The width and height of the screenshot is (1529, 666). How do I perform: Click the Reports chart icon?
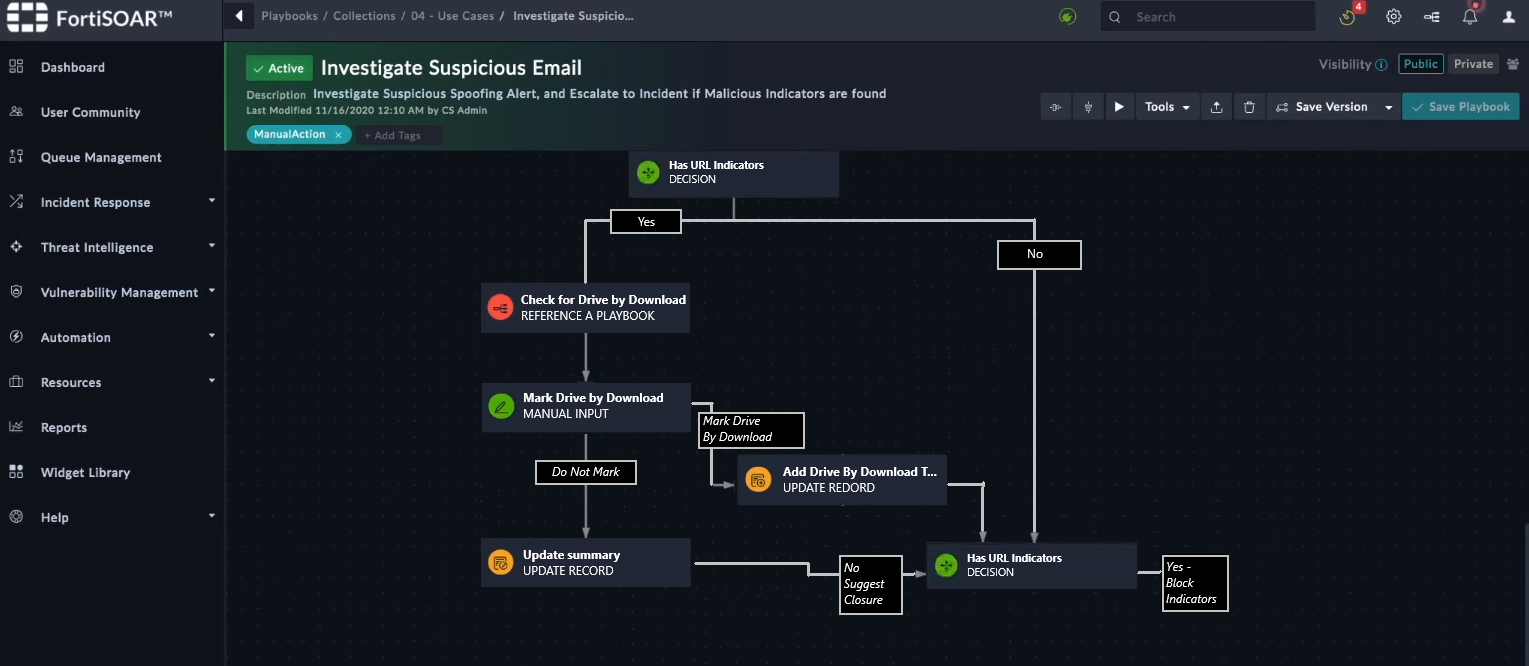(x=16, y=427)
